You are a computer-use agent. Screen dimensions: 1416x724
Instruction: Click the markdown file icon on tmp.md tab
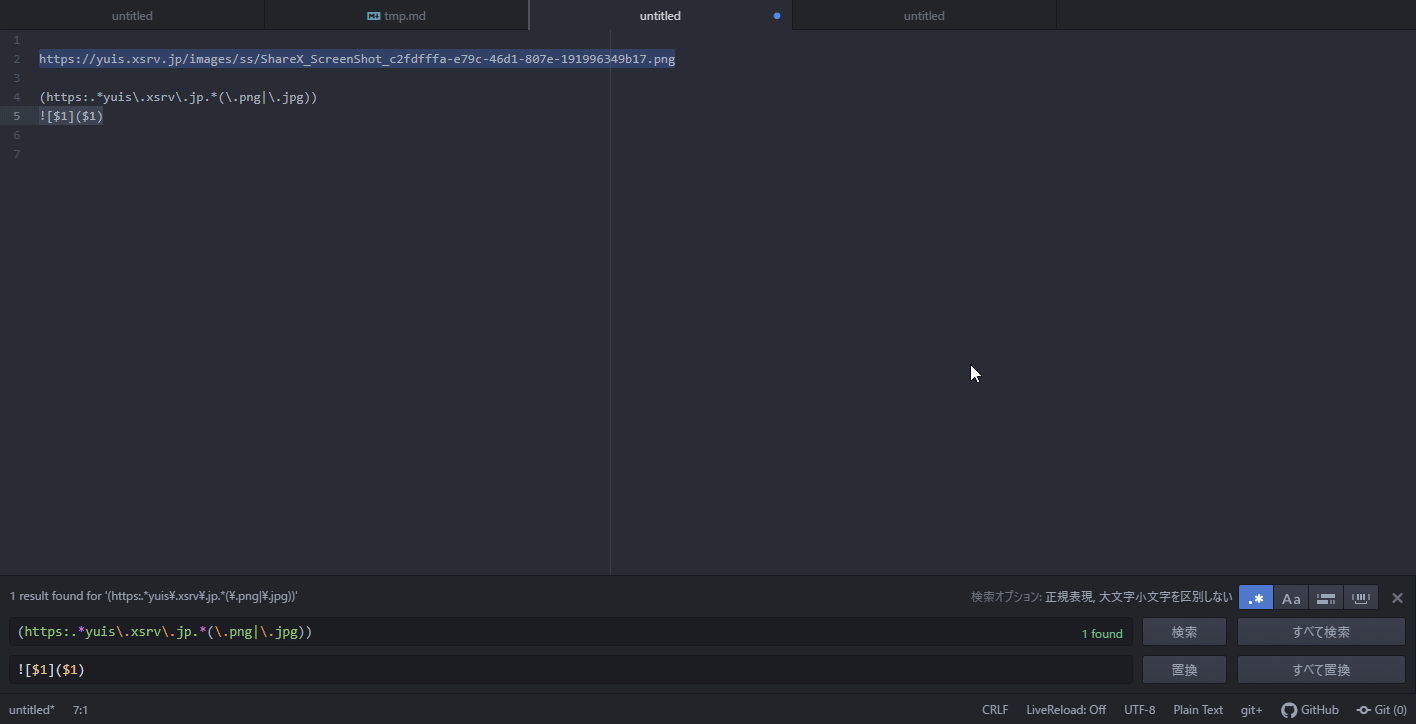(x=373, y=16)
